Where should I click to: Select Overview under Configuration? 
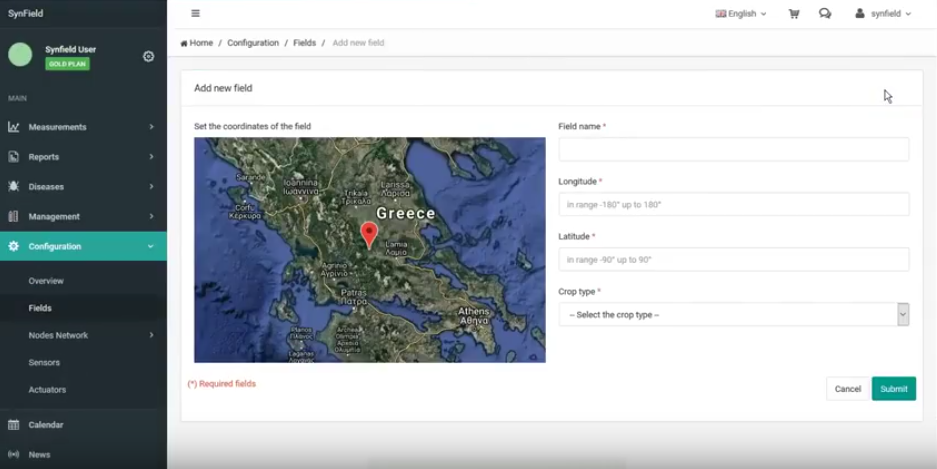(x=46, y=281)
